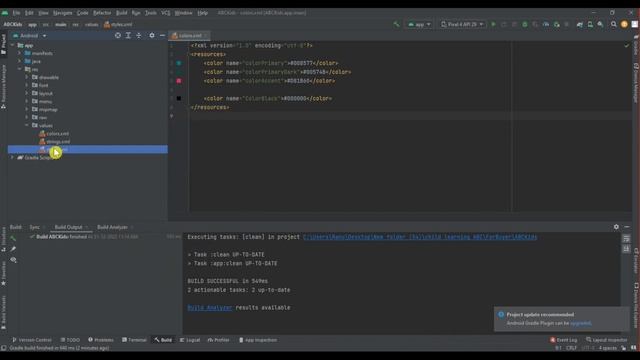Open the Event Log button

[564, 340]
